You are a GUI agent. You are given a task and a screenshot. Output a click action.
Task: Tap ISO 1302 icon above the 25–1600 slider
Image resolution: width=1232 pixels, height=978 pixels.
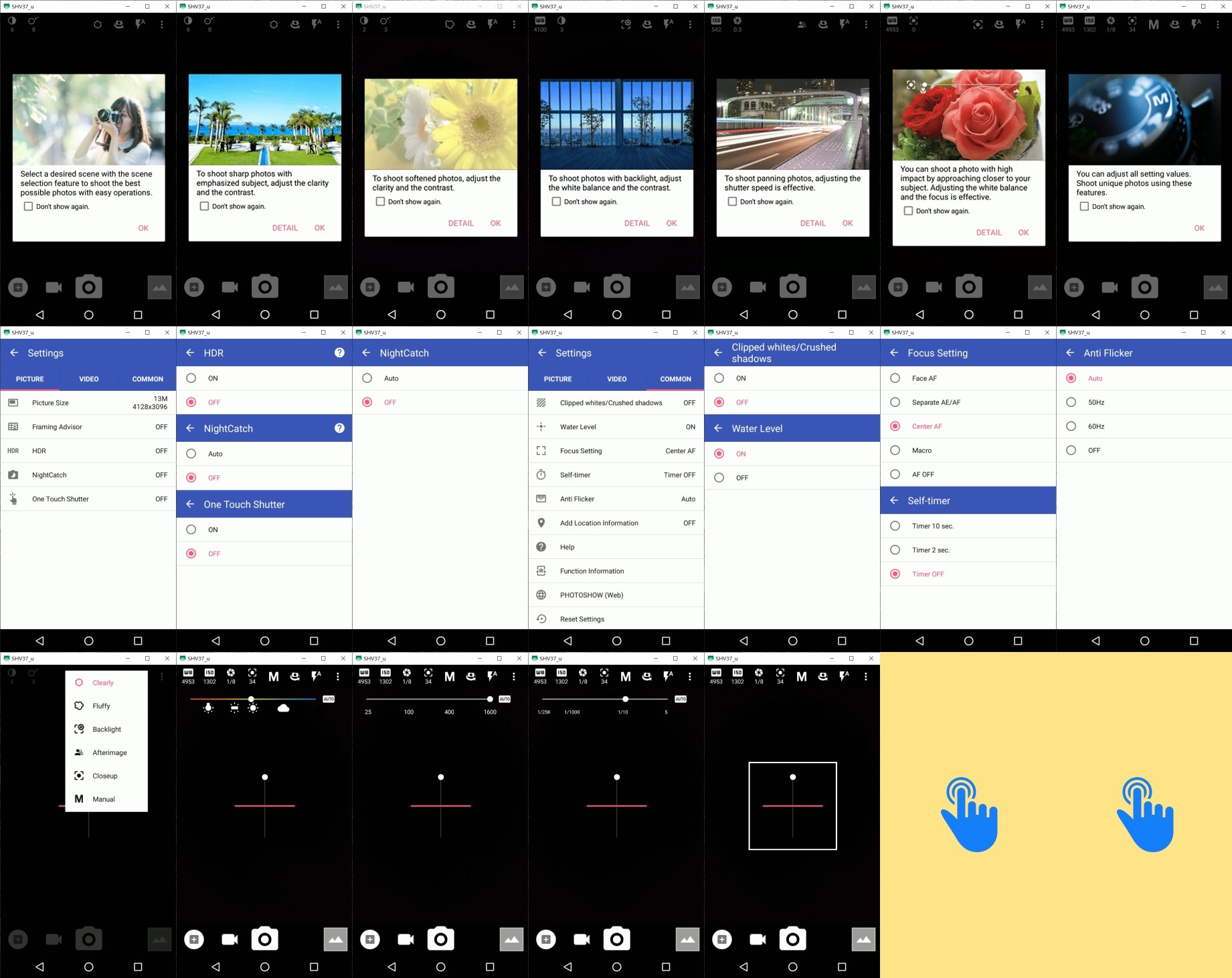[x=385, y=676]
